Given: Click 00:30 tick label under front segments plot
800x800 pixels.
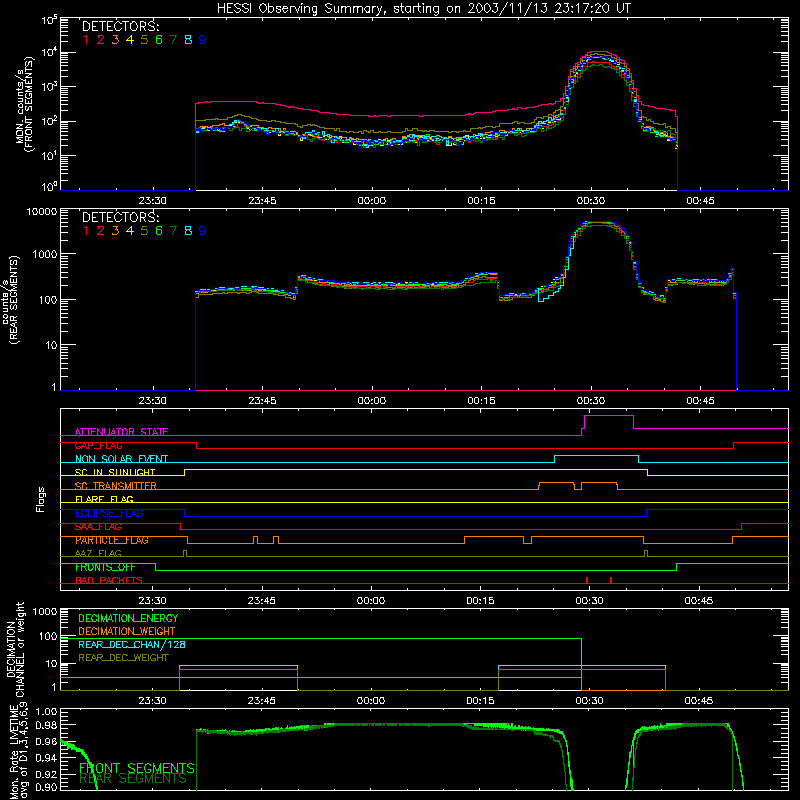Looking at the screenshot, I should [591, 201].
